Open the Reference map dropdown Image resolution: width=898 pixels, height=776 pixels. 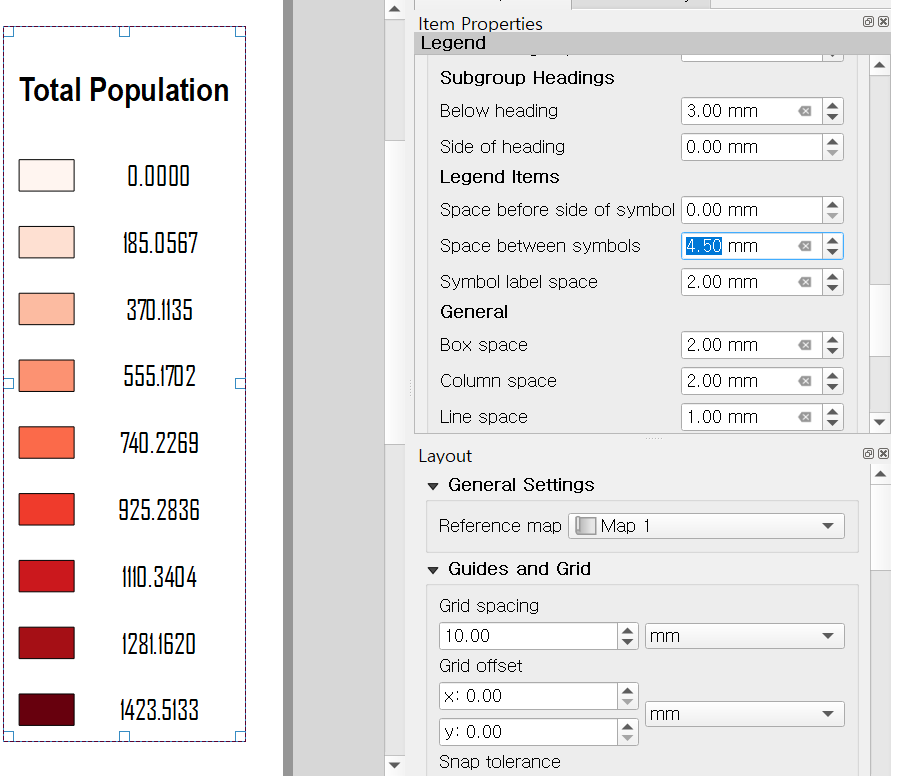(706, 526)
